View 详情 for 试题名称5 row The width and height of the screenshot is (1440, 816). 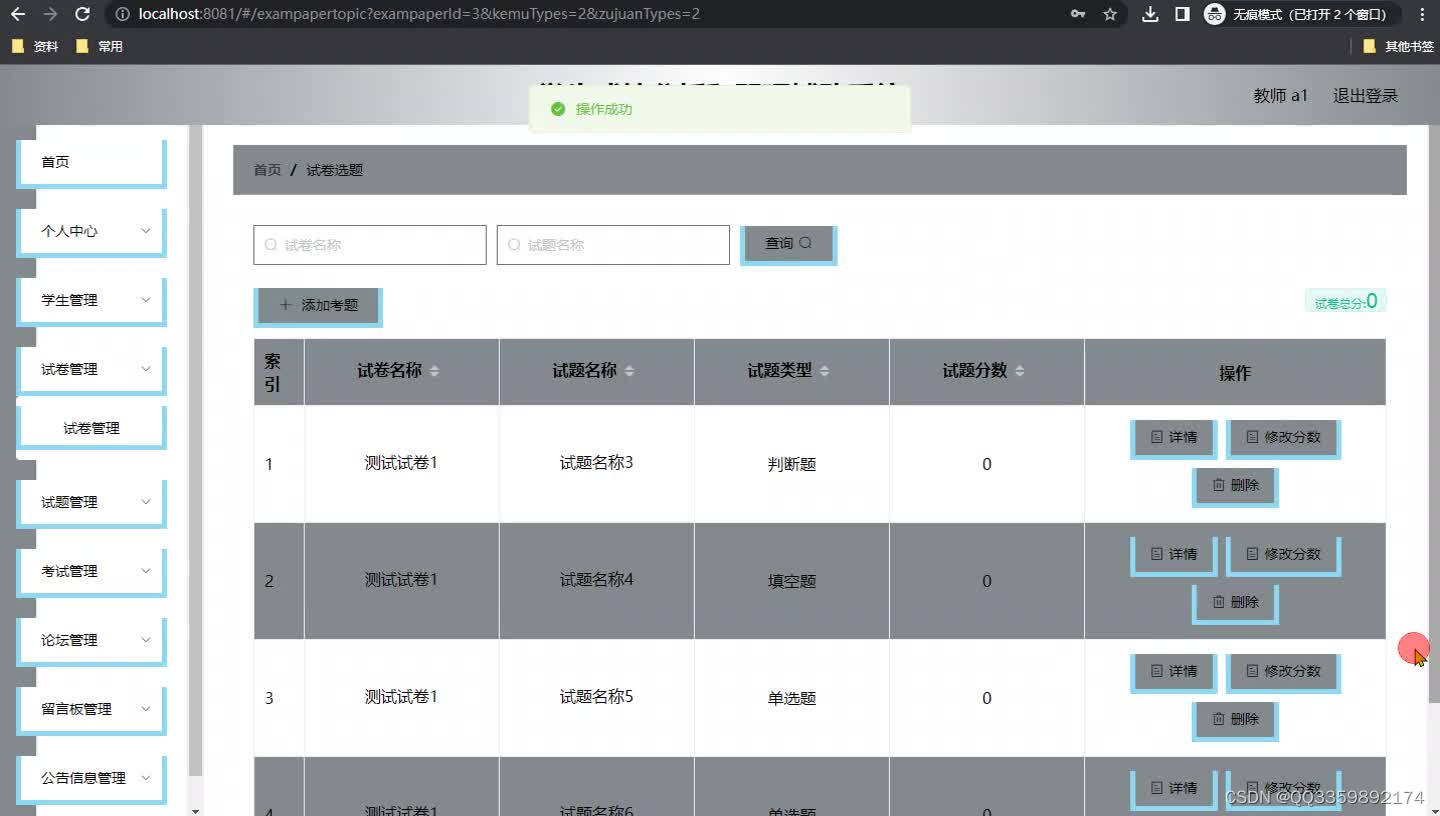click(1174, 672)
